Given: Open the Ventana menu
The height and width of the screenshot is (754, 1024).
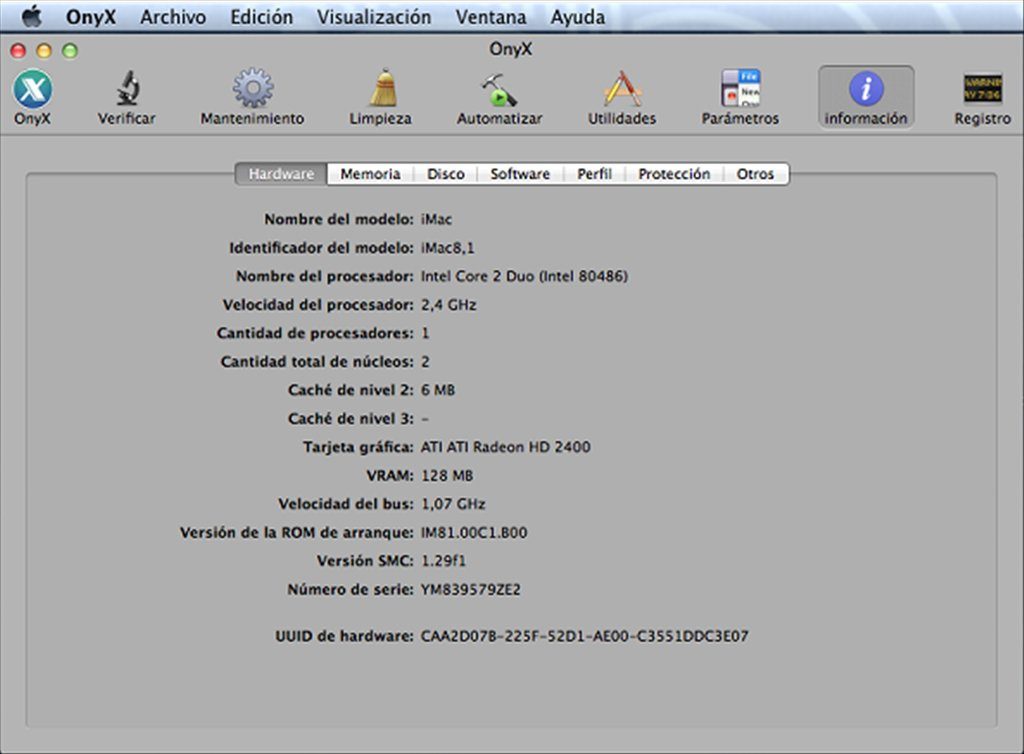Looking at the screenshot, I should click(x=490, y=17).
